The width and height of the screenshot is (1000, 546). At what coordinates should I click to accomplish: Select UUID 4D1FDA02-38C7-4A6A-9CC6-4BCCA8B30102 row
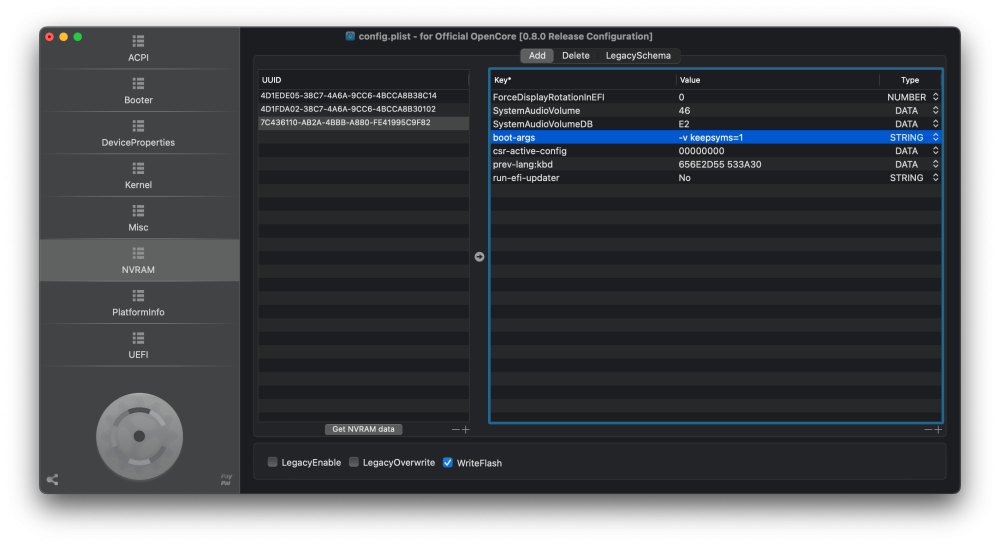click(364, 109)
